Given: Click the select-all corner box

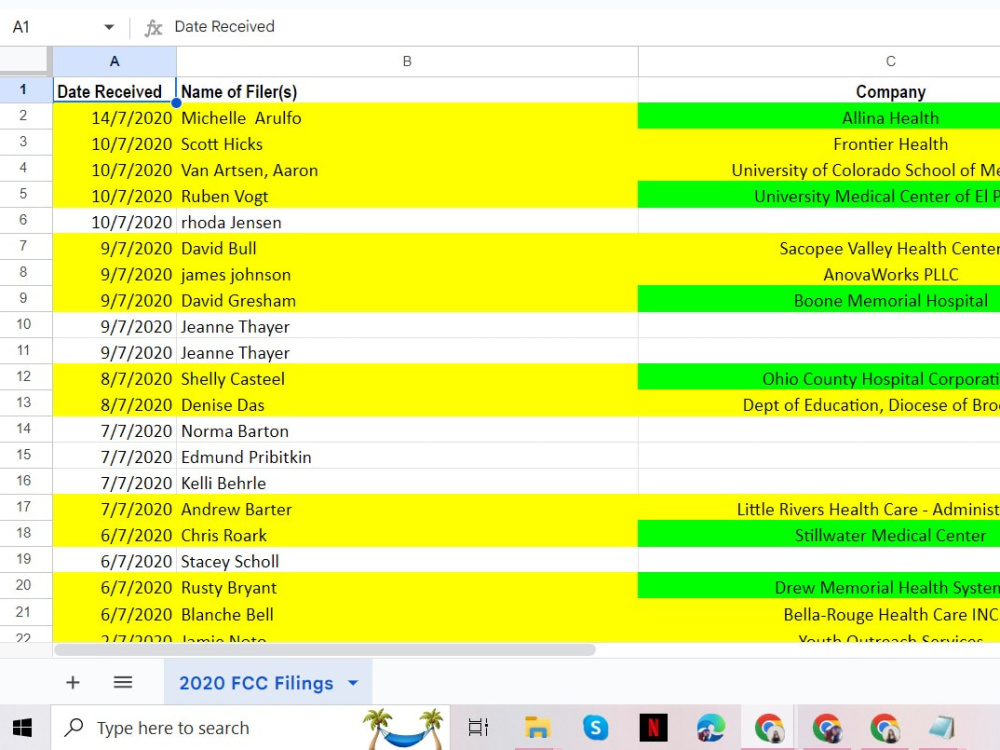Looking at the screenshot, I should (24, 61).
